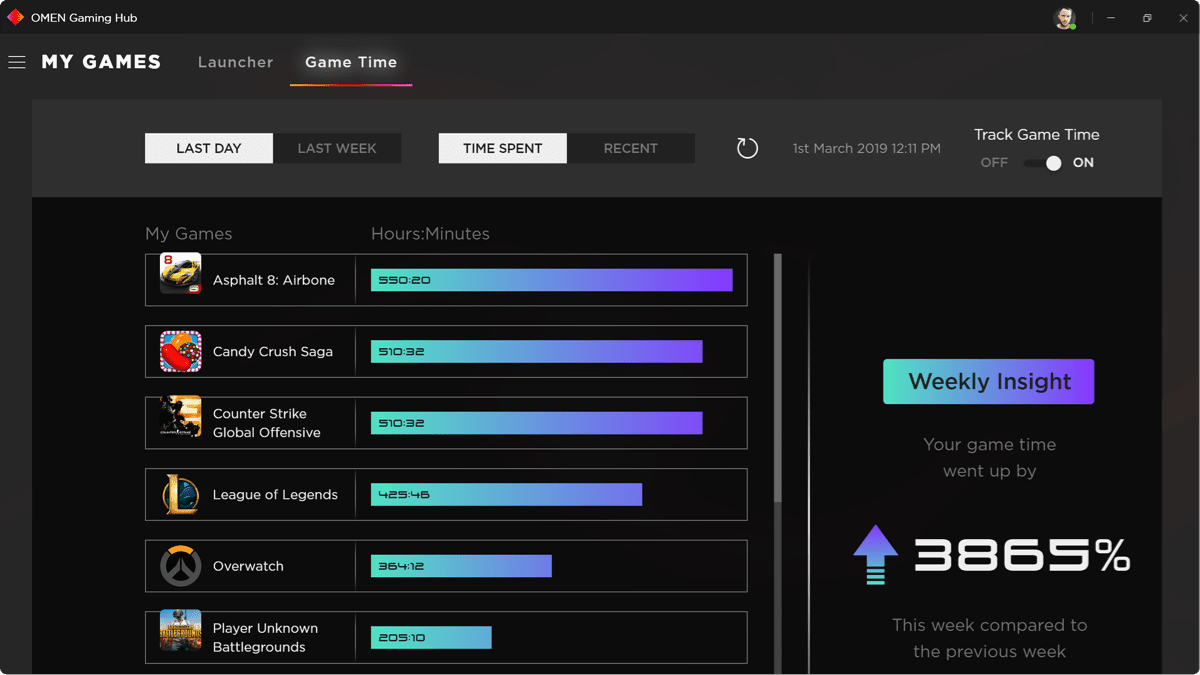Click the League of Legends 425:46 bar
The height and width of the screenshot is (675, 1200).
(506, 494)
